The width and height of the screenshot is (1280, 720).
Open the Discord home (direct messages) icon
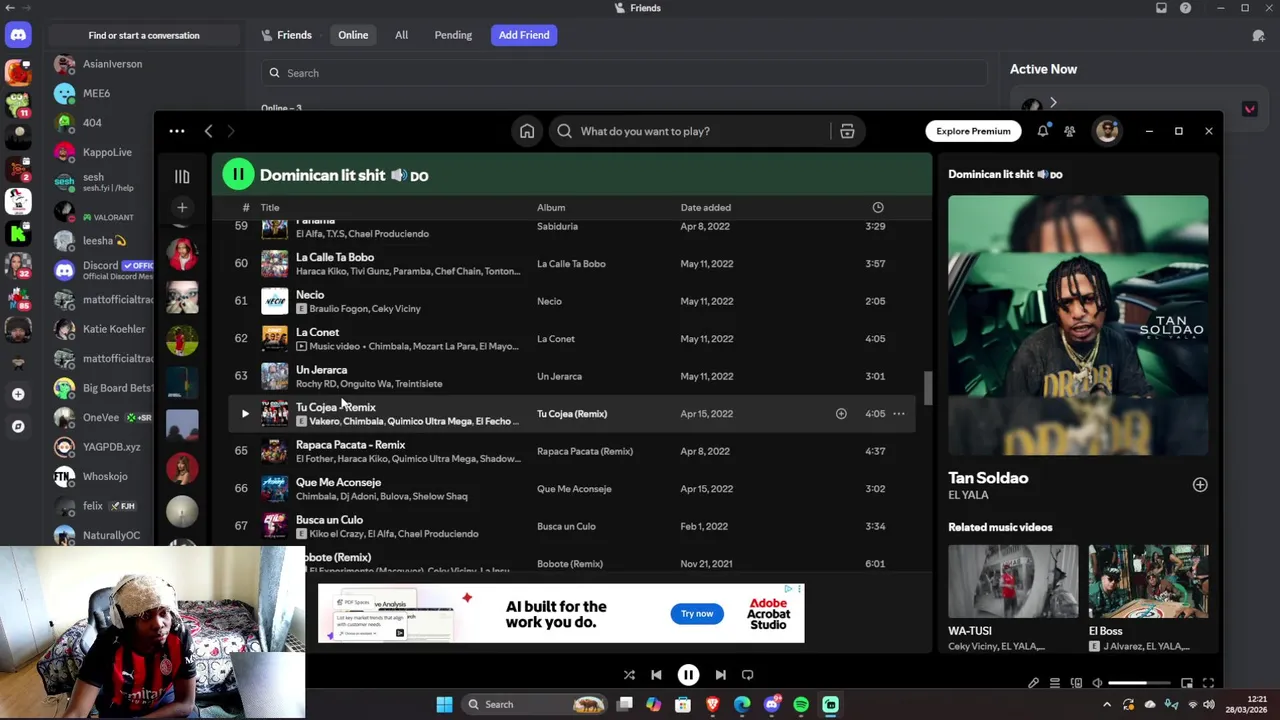[18, 35]
